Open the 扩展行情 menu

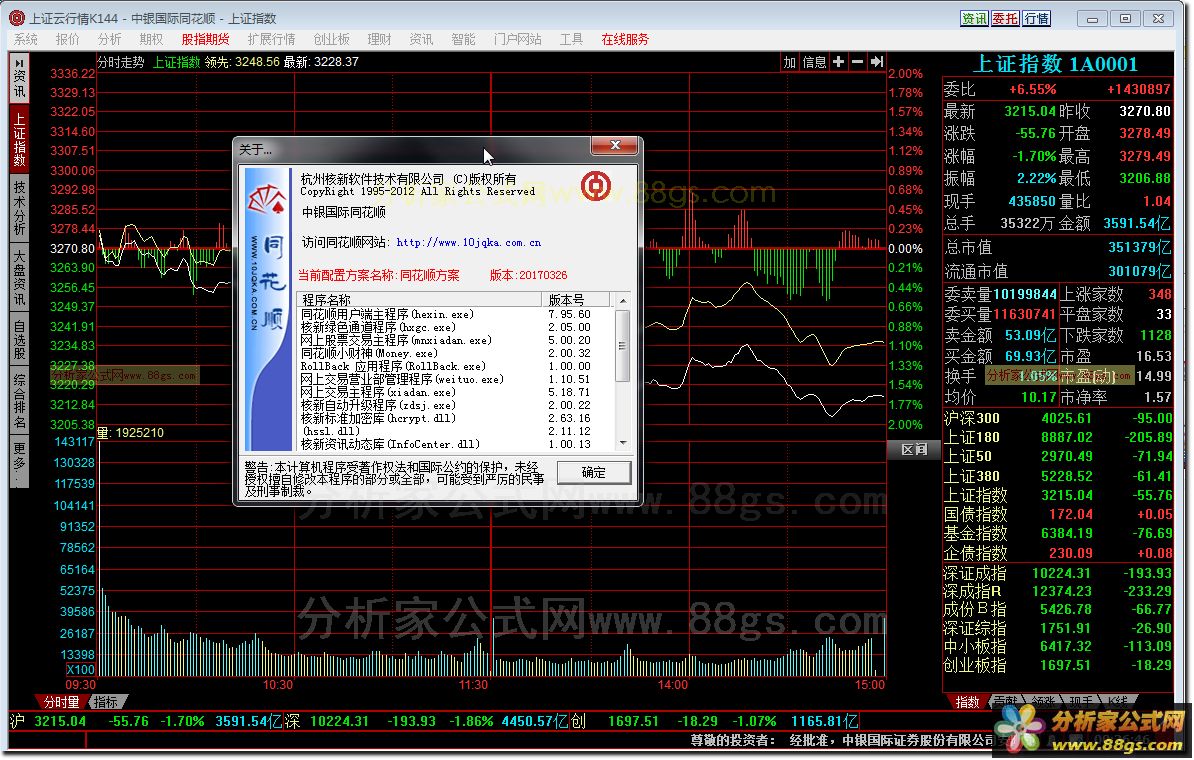(x=271, y=39)
